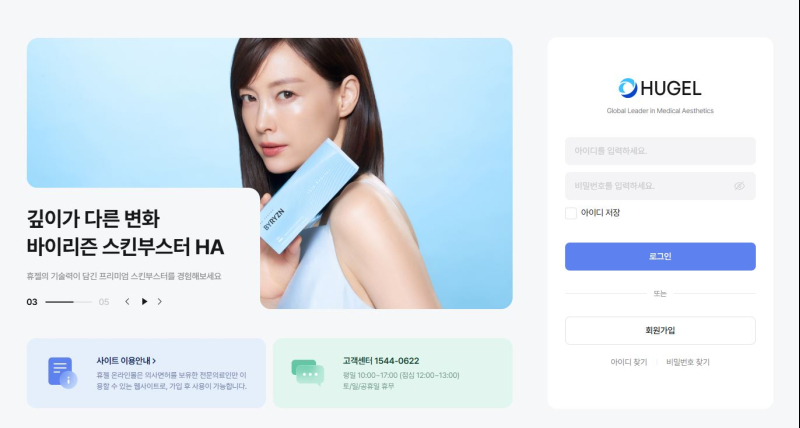Open the 비밀번호 찾기 link
This screenshot has width=800, height=428.
point(688,362)
